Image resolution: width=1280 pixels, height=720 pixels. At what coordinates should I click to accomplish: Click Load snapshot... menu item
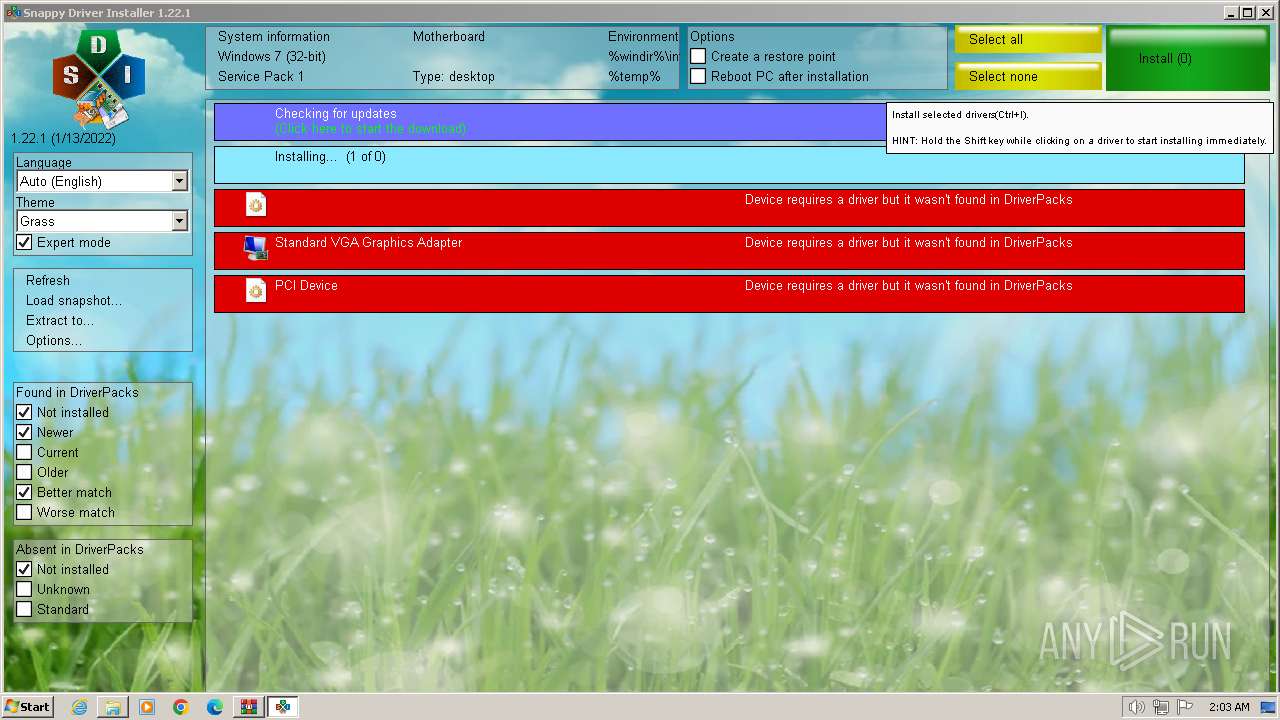pos(74,301)
